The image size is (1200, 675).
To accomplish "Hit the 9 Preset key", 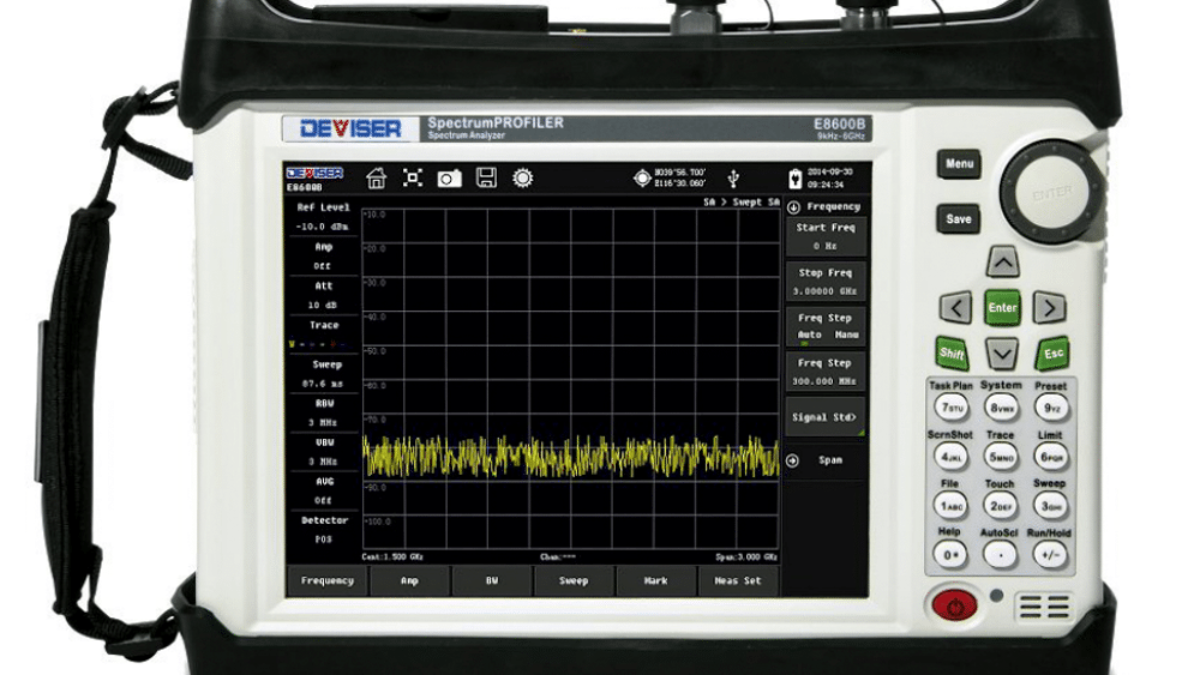I will (x=1050, y=408).
